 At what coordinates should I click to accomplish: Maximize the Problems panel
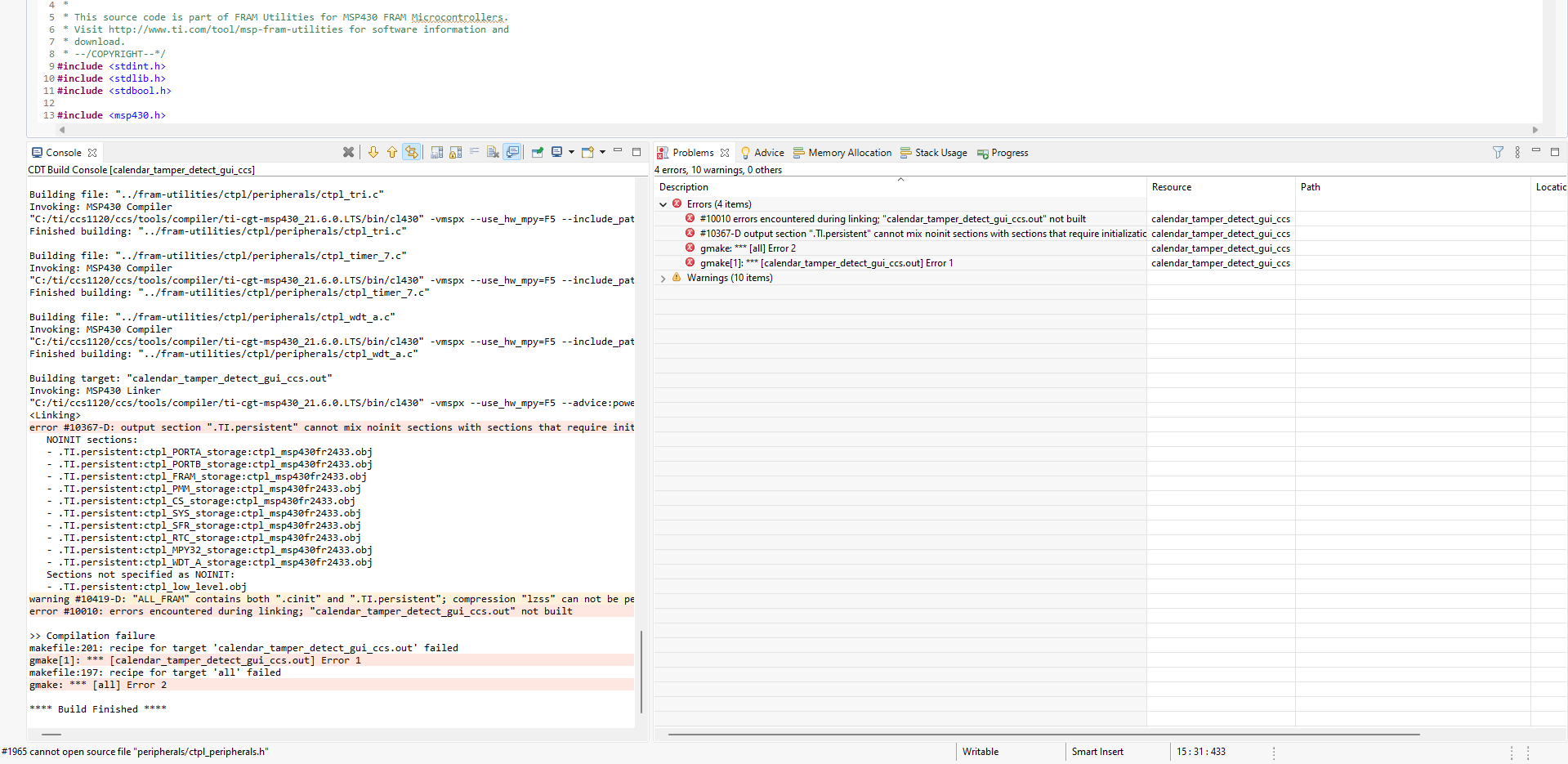pos(1555,151)
